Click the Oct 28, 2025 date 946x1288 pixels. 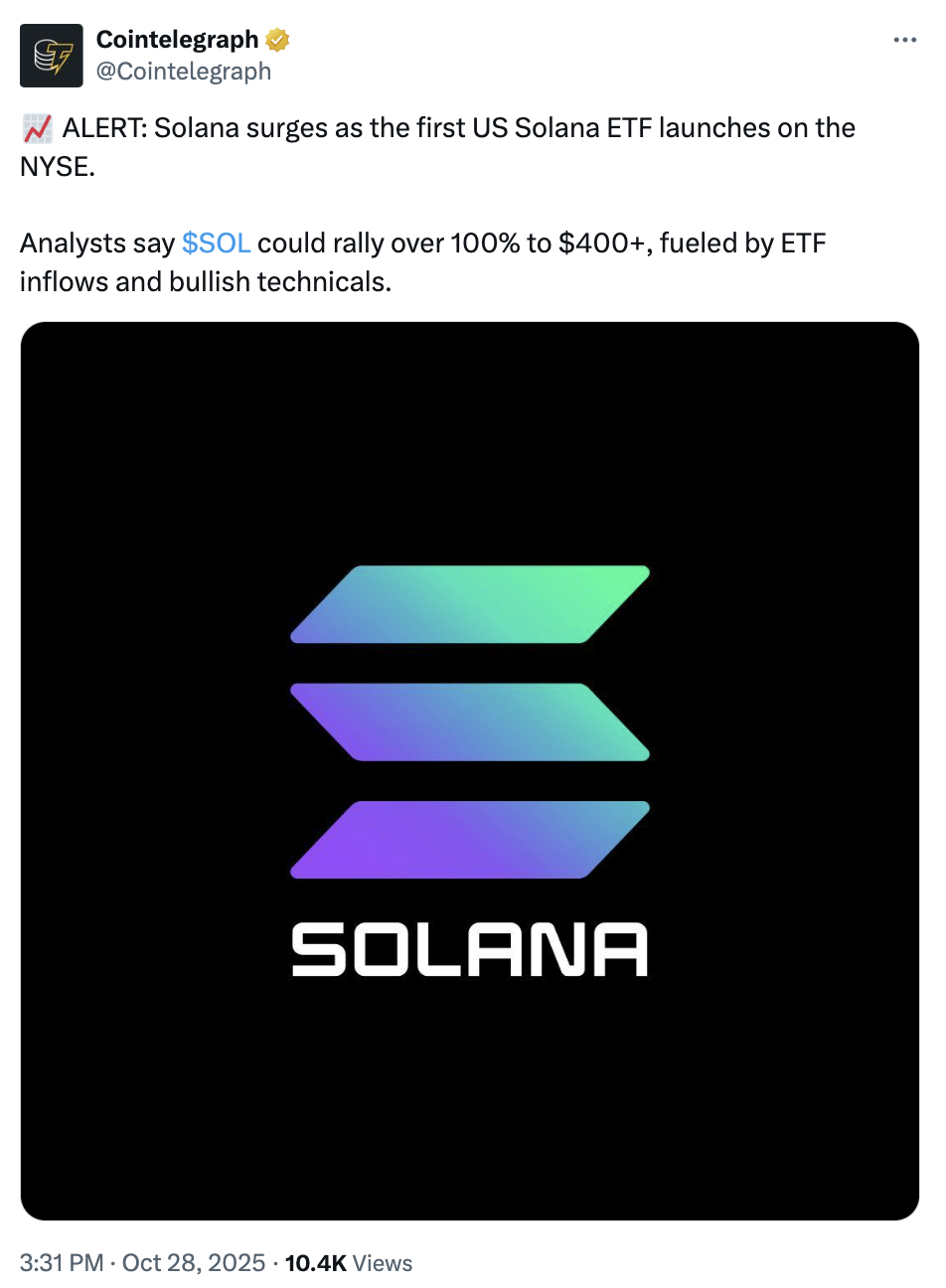tap(194, 1263)
